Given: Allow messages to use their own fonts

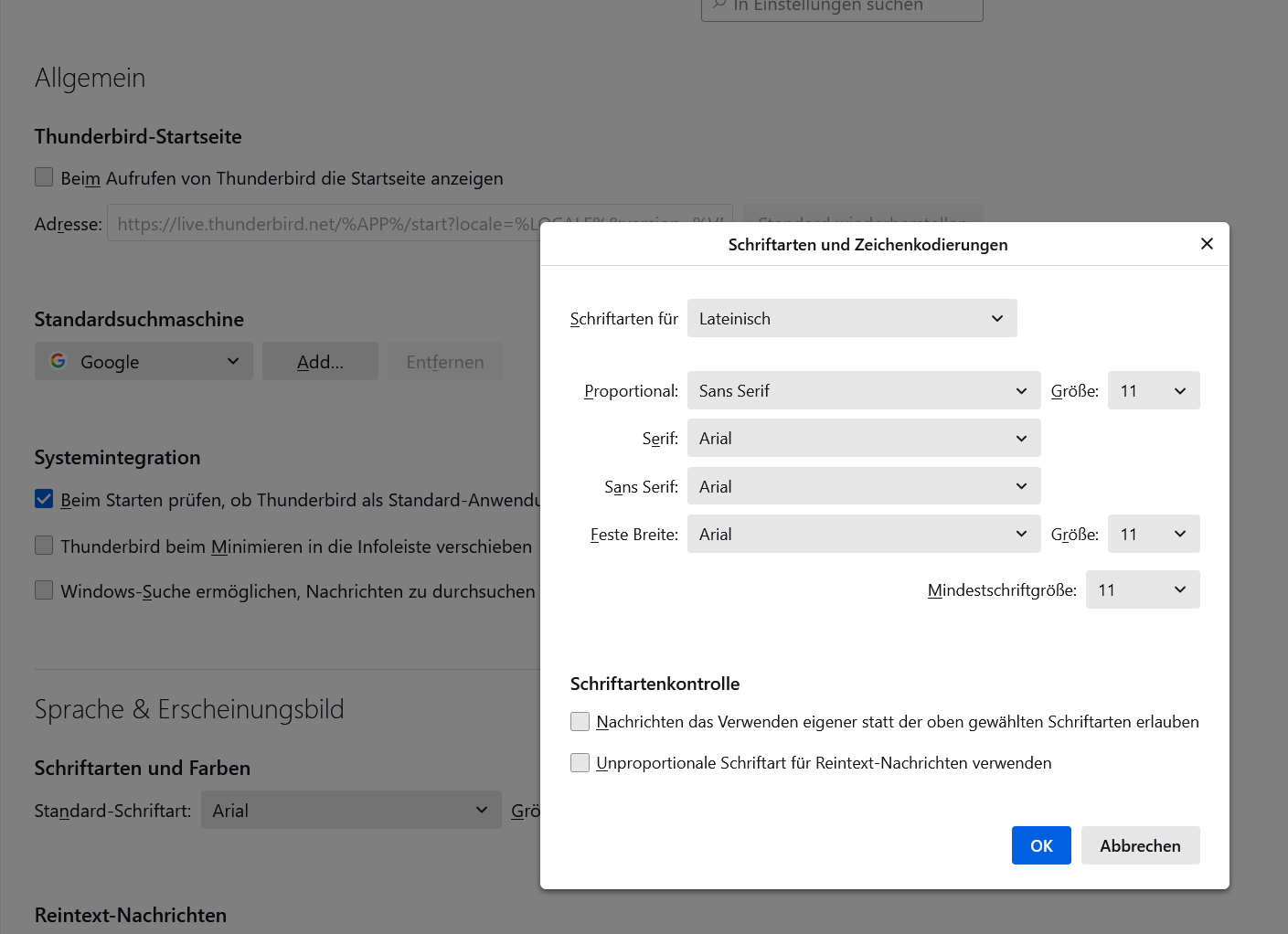Looking at the screenshot, I should pos(580,721).
